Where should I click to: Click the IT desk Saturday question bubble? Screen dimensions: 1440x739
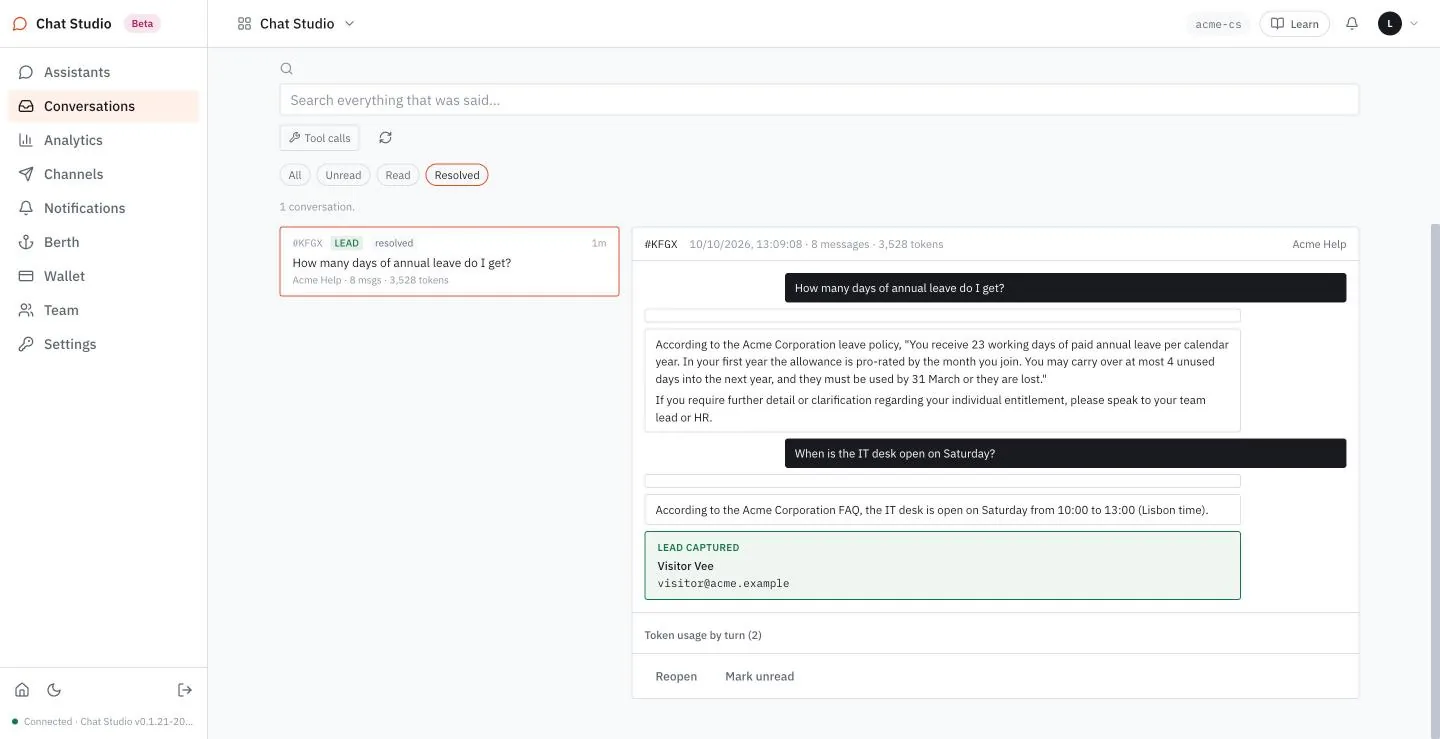pos(1065,453)
